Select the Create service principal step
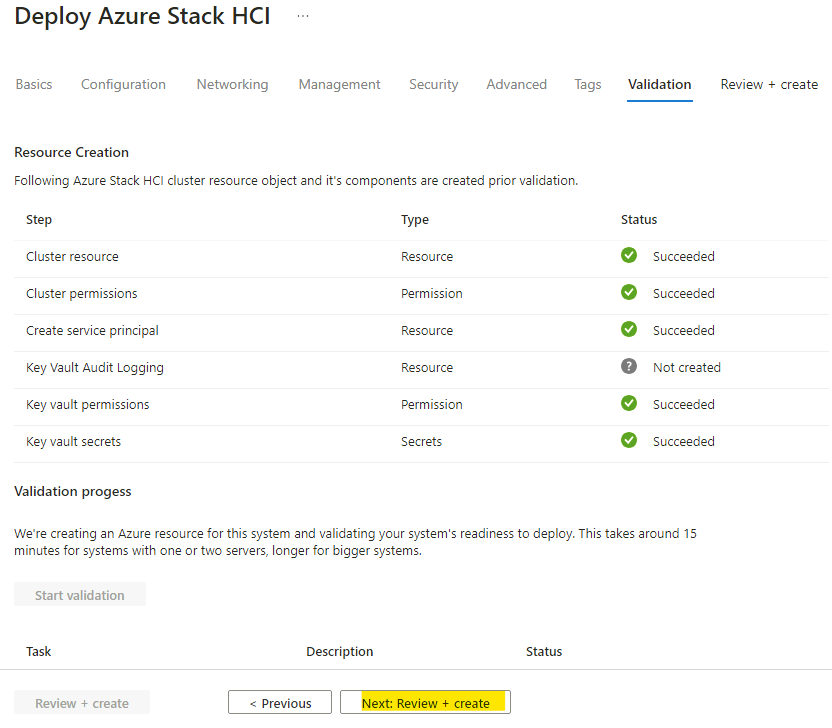The image size is (832, 728). (92, 331)
